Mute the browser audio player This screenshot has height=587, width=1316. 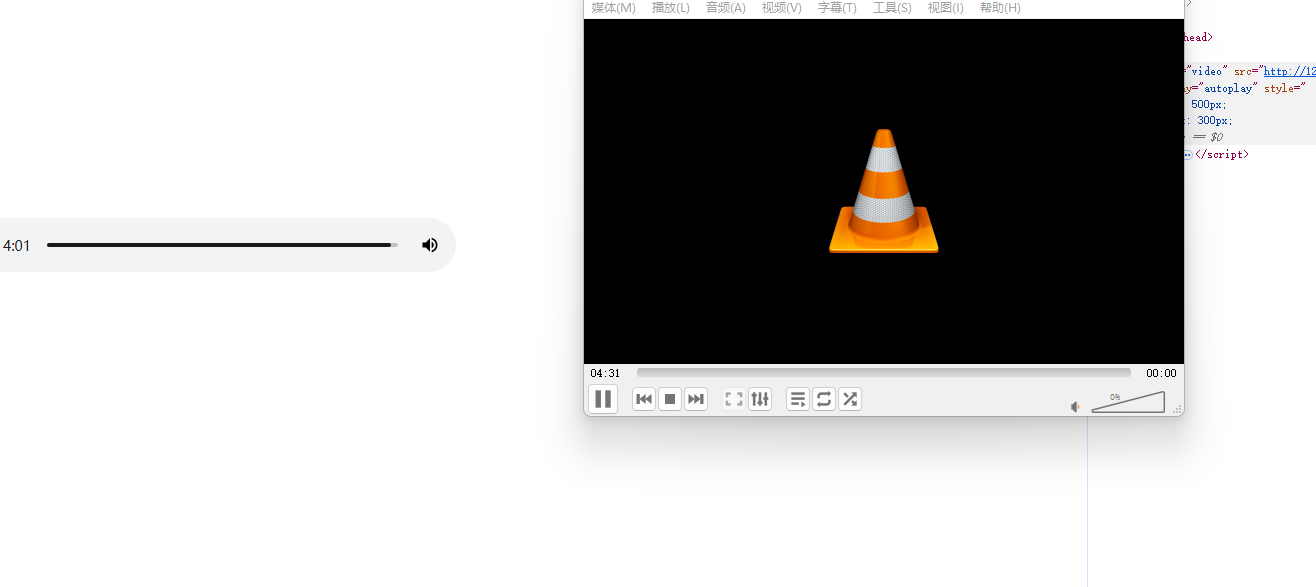click(430, 245)
